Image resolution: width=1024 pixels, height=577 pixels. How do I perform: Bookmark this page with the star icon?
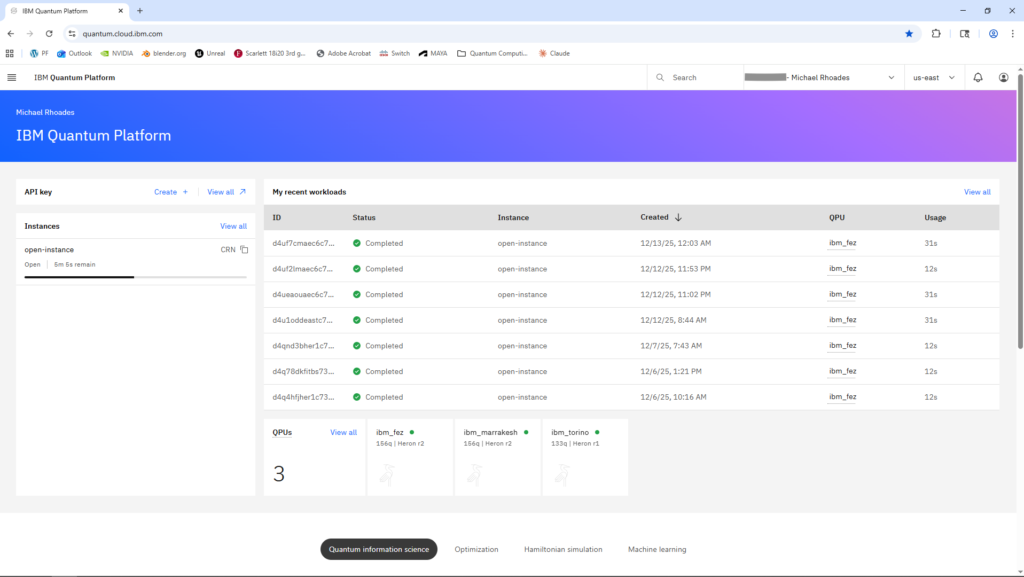coord(908,33)
